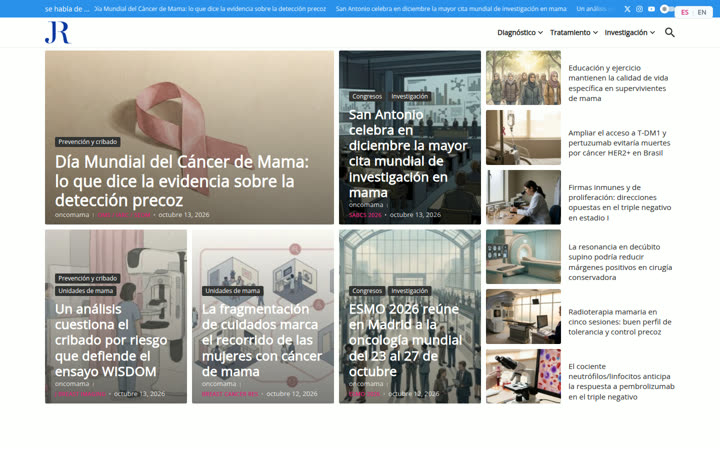Open the Instagram social icon
This screenshot has height=450, width=720.
point(639,9)
